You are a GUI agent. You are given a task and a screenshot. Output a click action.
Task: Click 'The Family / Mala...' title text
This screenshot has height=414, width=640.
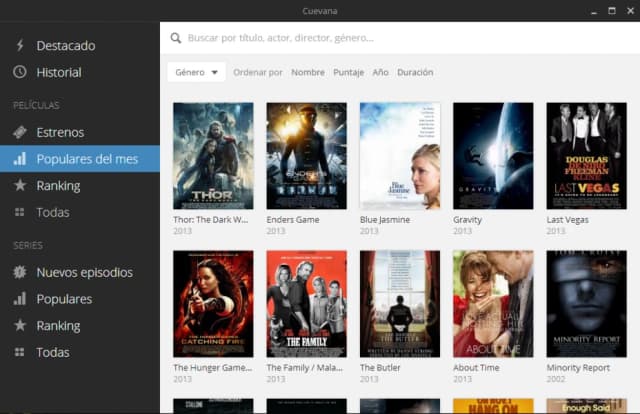tap(304, 367)
